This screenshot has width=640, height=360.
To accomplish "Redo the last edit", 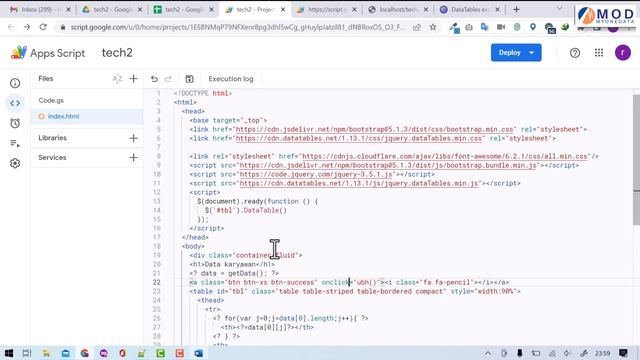I will coord(168,79).
